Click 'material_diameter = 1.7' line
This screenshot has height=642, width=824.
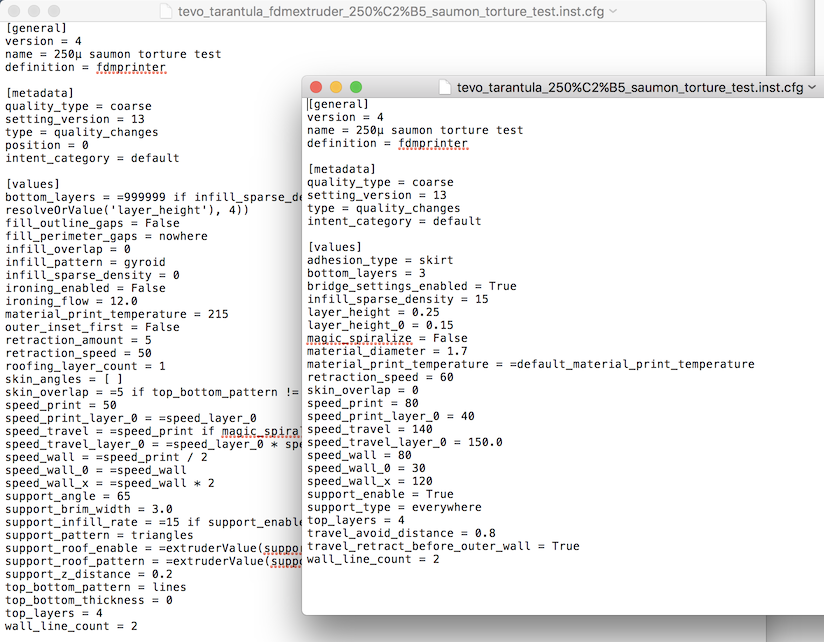click(387, 351)
